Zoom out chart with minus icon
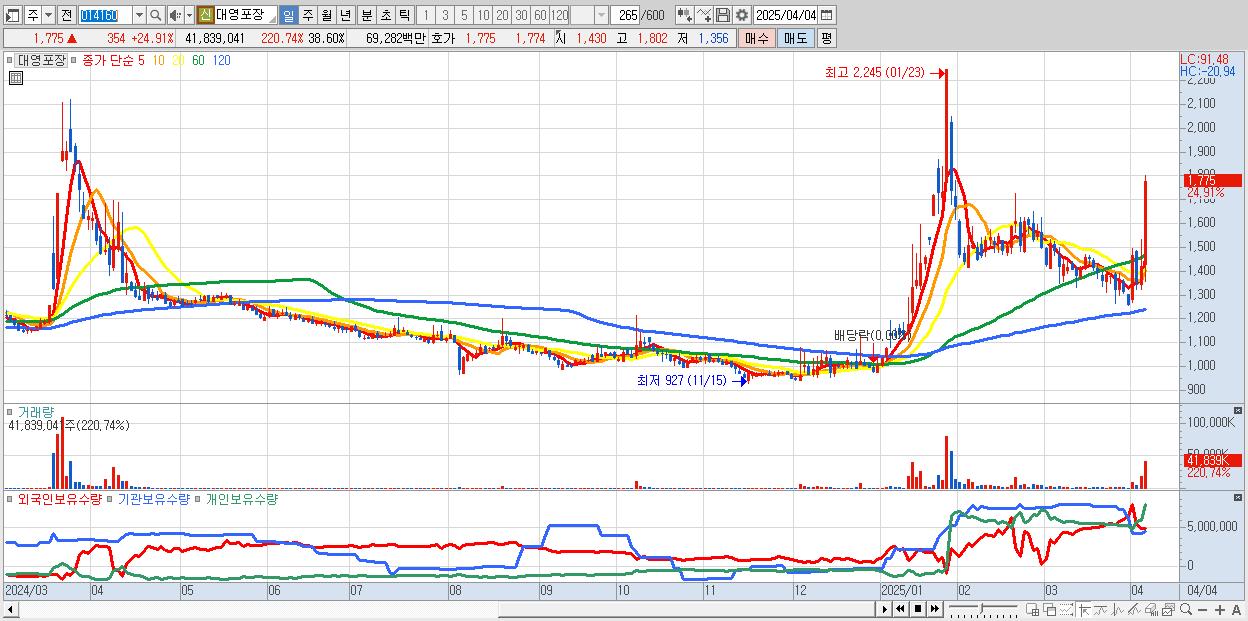1248x621 pixels. tap(1202, 610)
